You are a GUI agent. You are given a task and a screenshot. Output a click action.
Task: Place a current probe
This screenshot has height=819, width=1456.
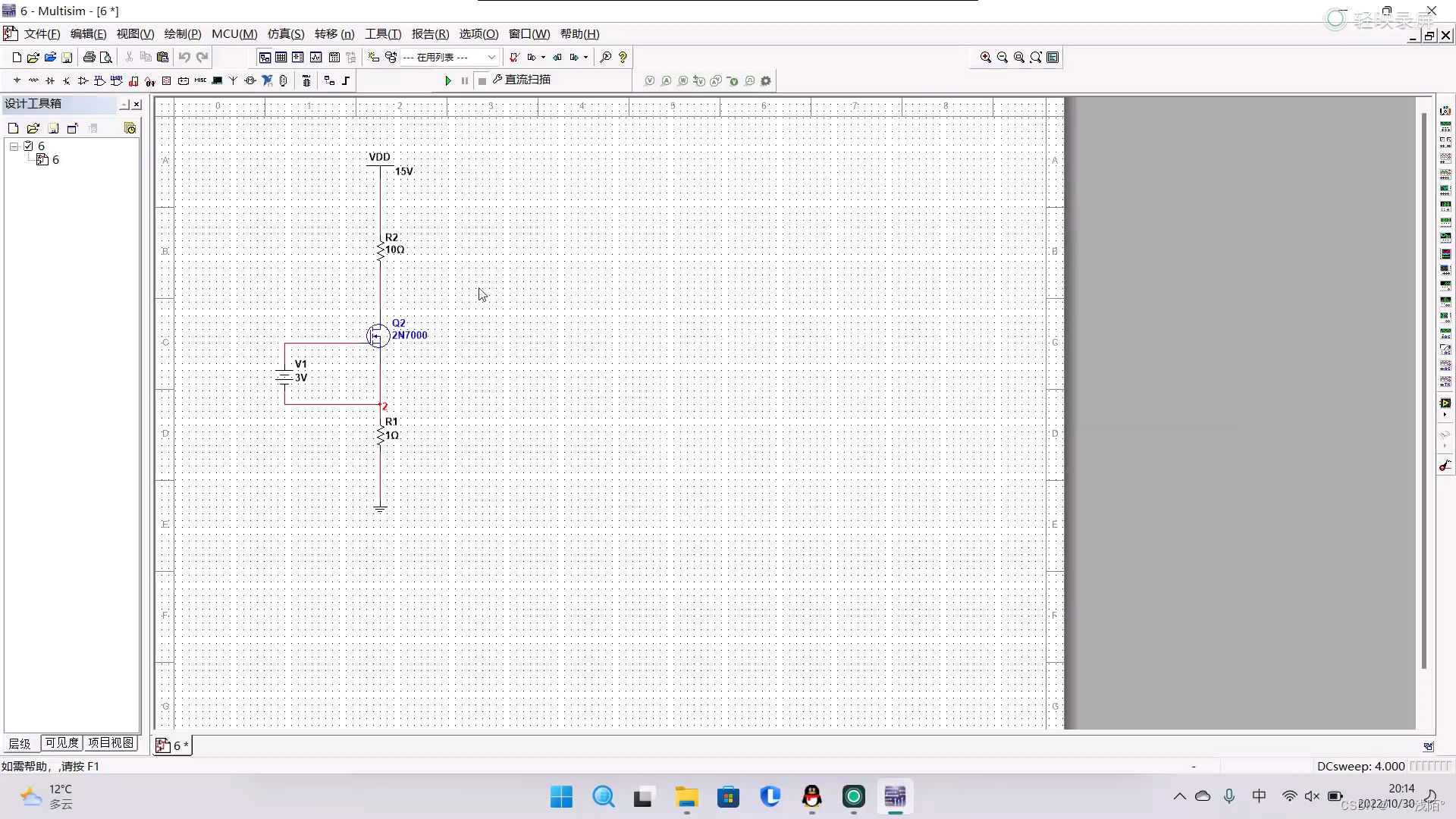point(667,80)
